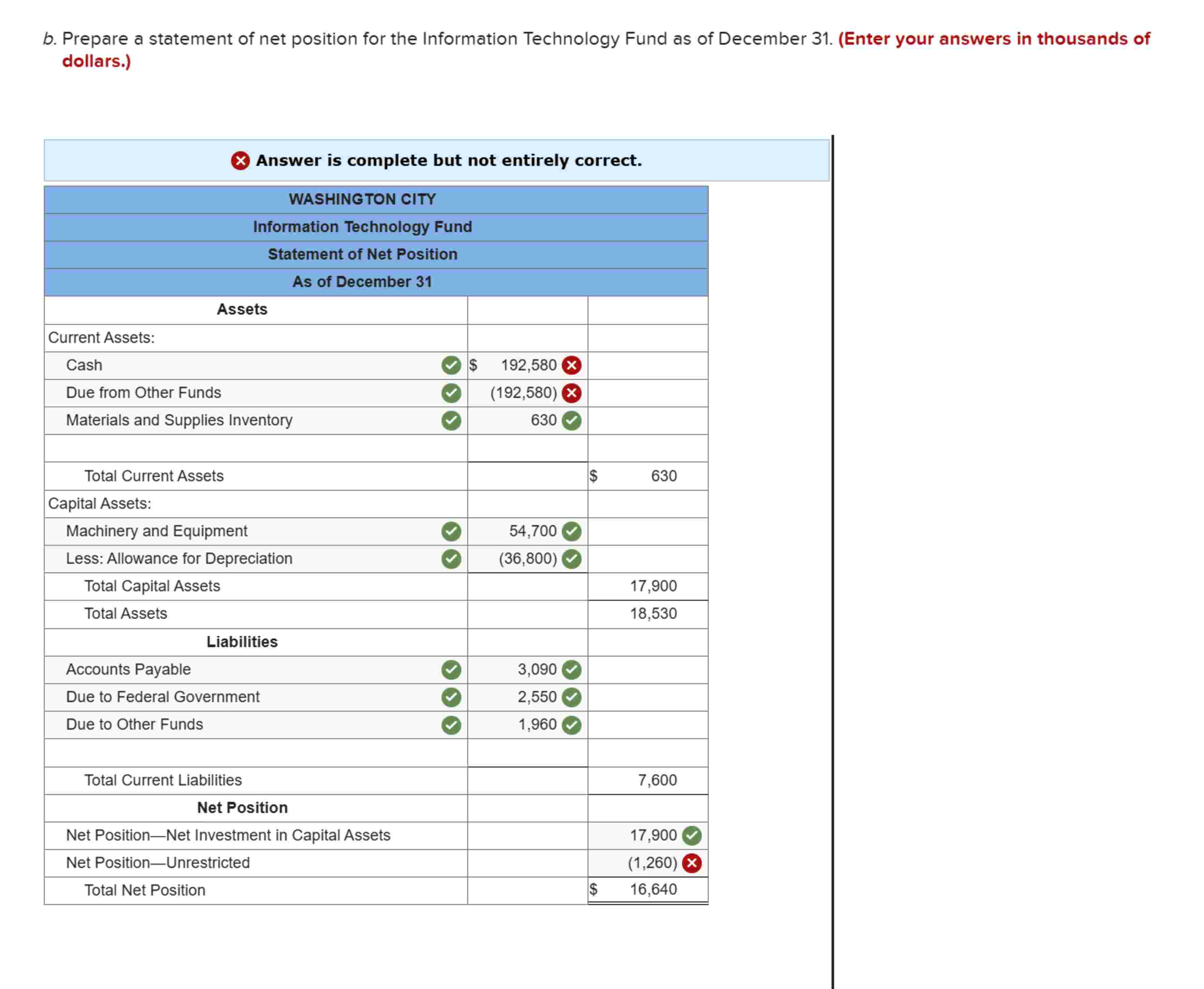
Task: Click the check icon beside Due to Federal Government
Action: coord(451,697)
